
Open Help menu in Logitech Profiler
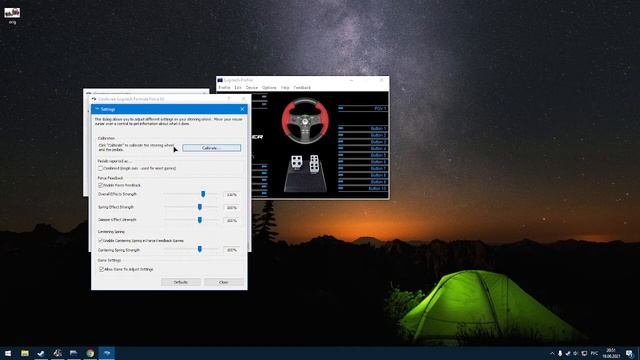[x=285, y=88]
